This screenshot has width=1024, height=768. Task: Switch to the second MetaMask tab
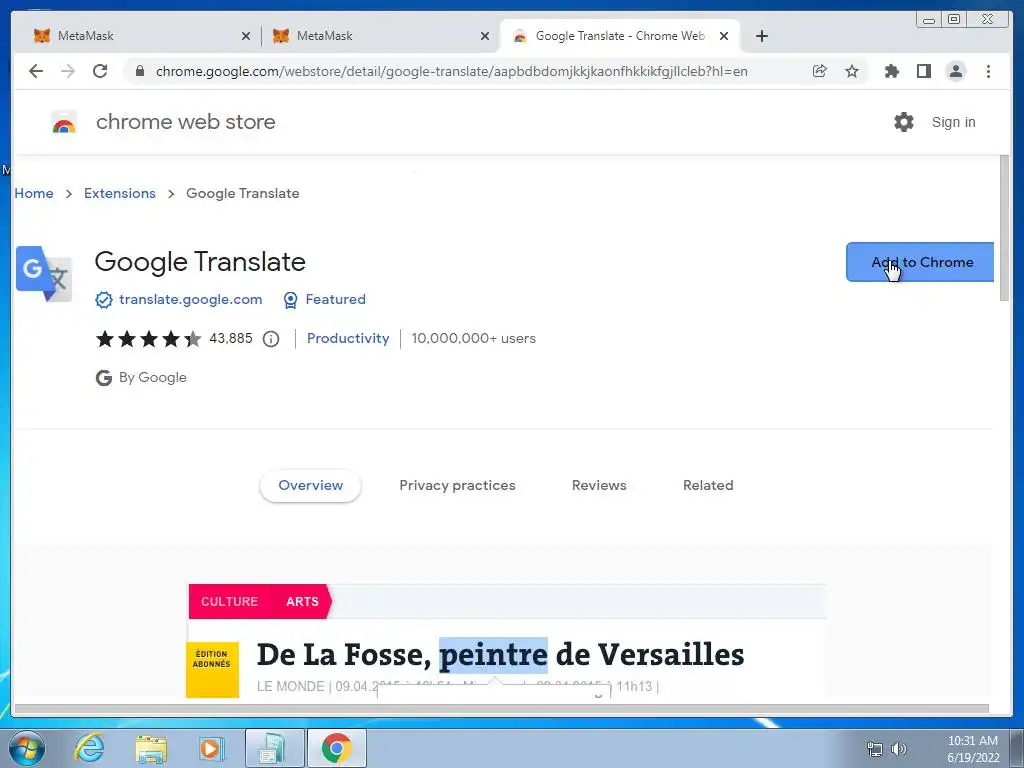tap(380, 36)
